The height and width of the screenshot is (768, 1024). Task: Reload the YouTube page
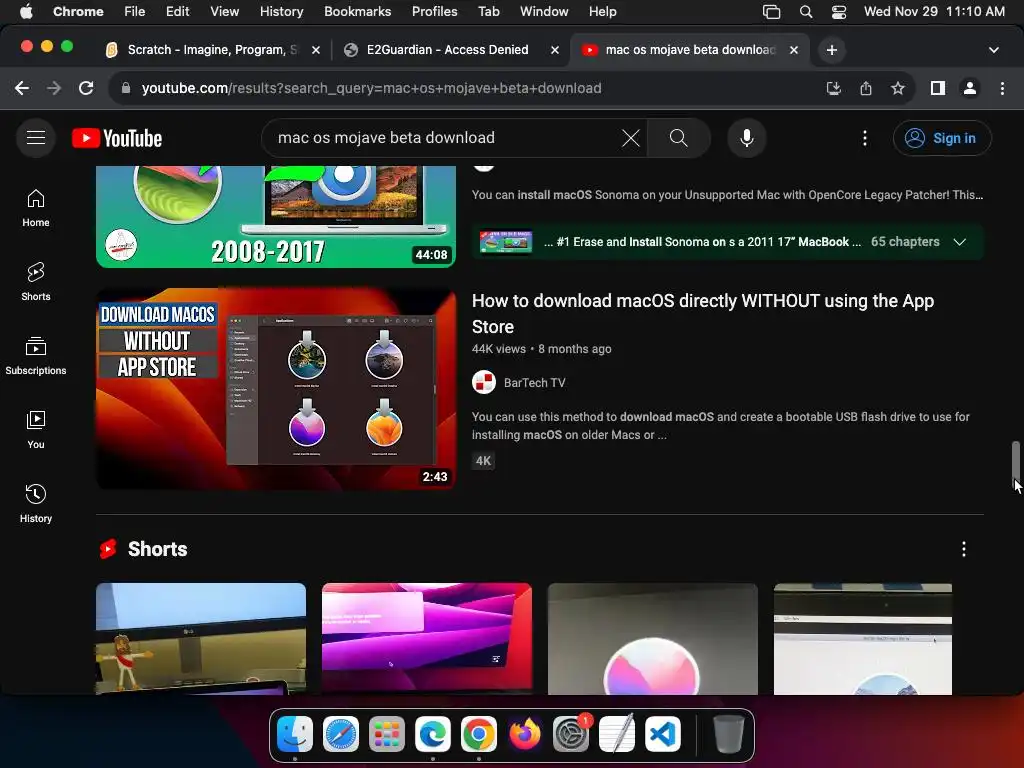[86, 88]
